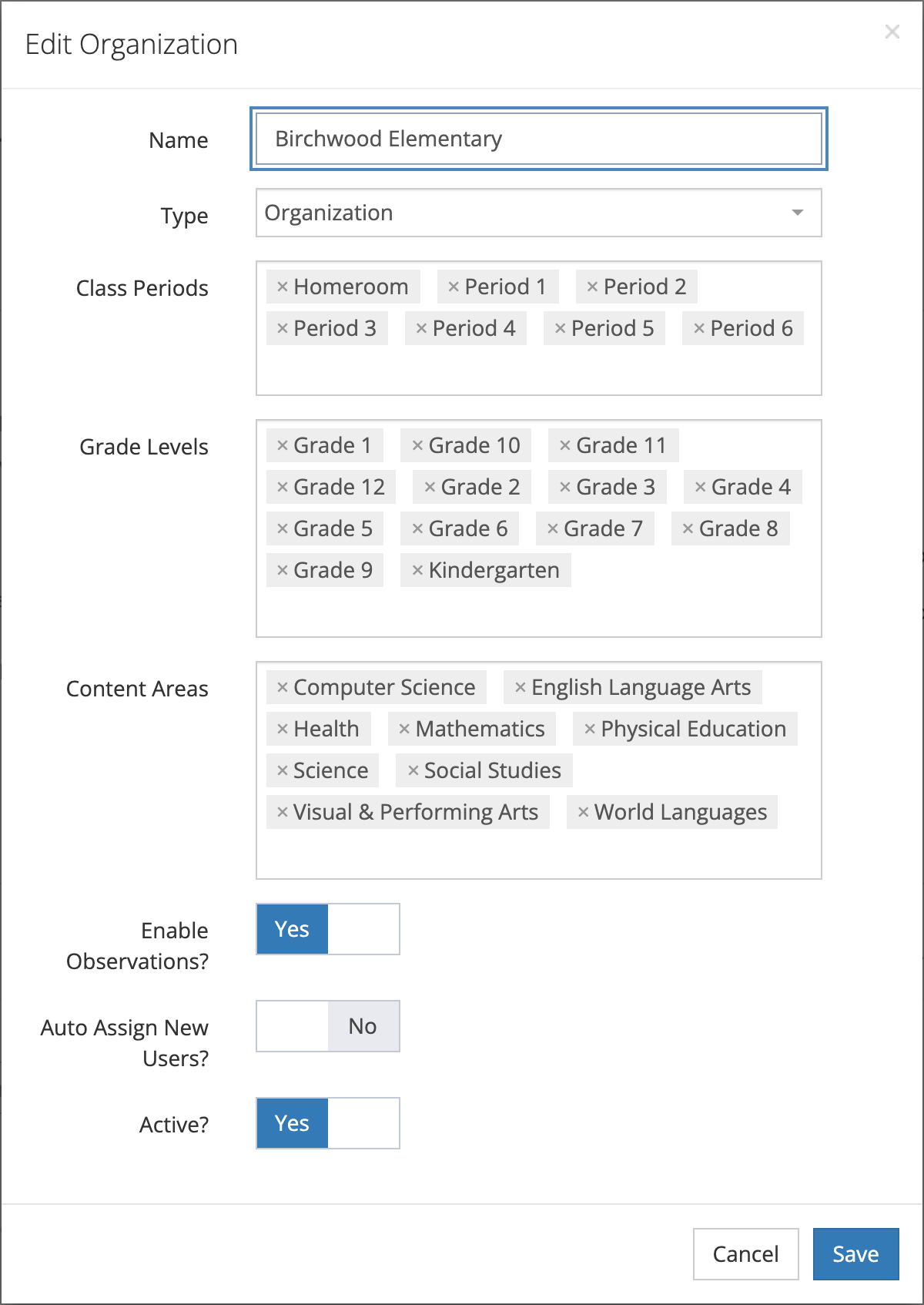The height and width of the screenshot is (1305, 924).
Task: Remove the Grade 10 tag
Action: coord(417,446)
